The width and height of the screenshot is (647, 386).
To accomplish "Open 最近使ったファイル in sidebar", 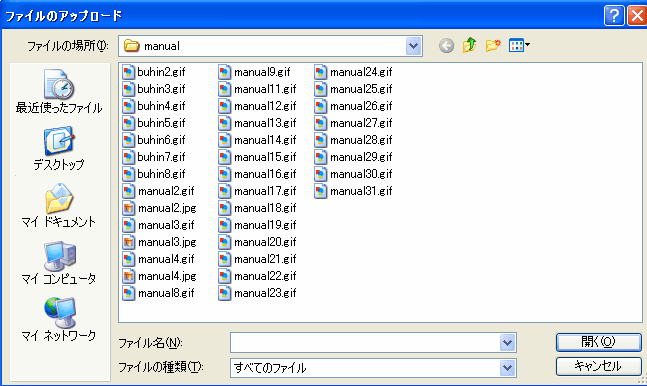I will pos(59,91).
